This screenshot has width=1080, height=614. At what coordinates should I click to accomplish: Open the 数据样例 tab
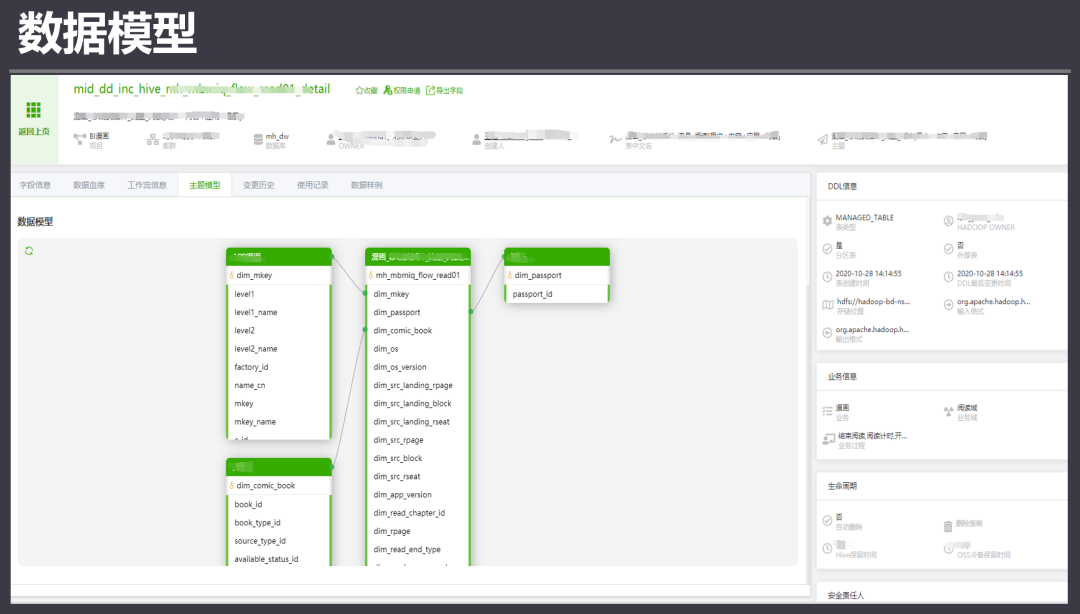366,185
